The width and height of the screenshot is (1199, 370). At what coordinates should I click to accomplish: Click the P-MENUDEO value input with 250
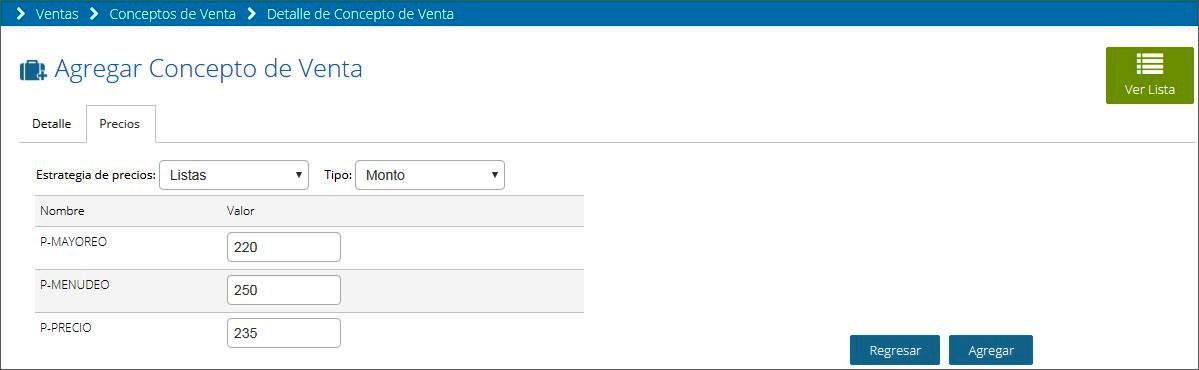pyautogui.click(x=284, y=290)
